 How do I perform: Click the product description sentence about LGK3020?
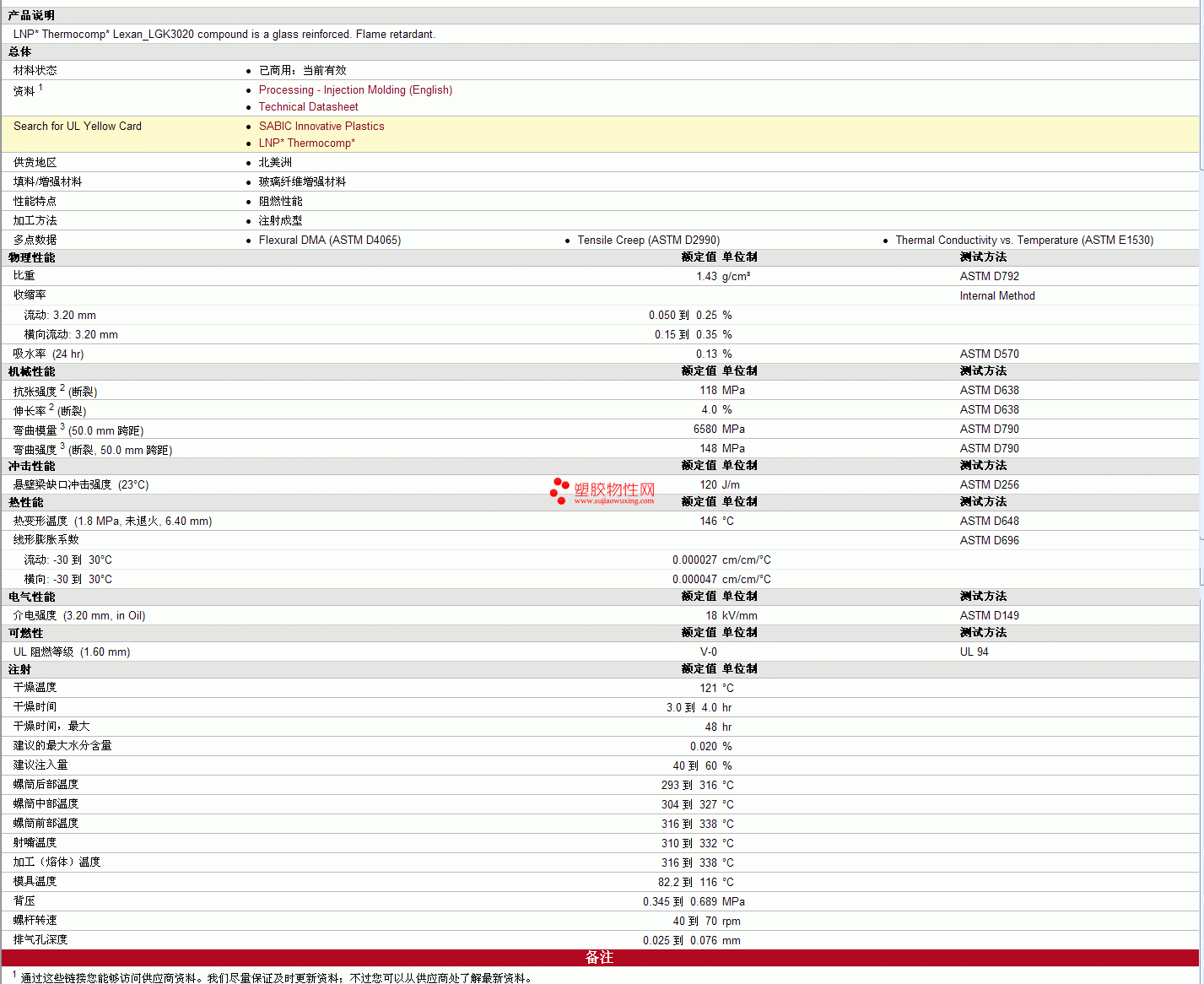tap(224, 35)
